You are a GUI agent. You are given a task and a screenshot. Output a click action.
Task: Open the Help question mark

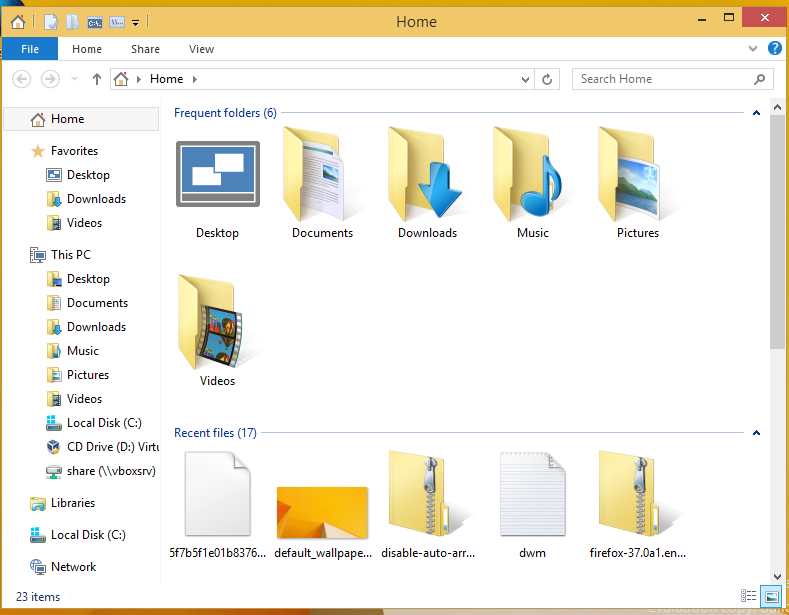[x=774, y=48]
